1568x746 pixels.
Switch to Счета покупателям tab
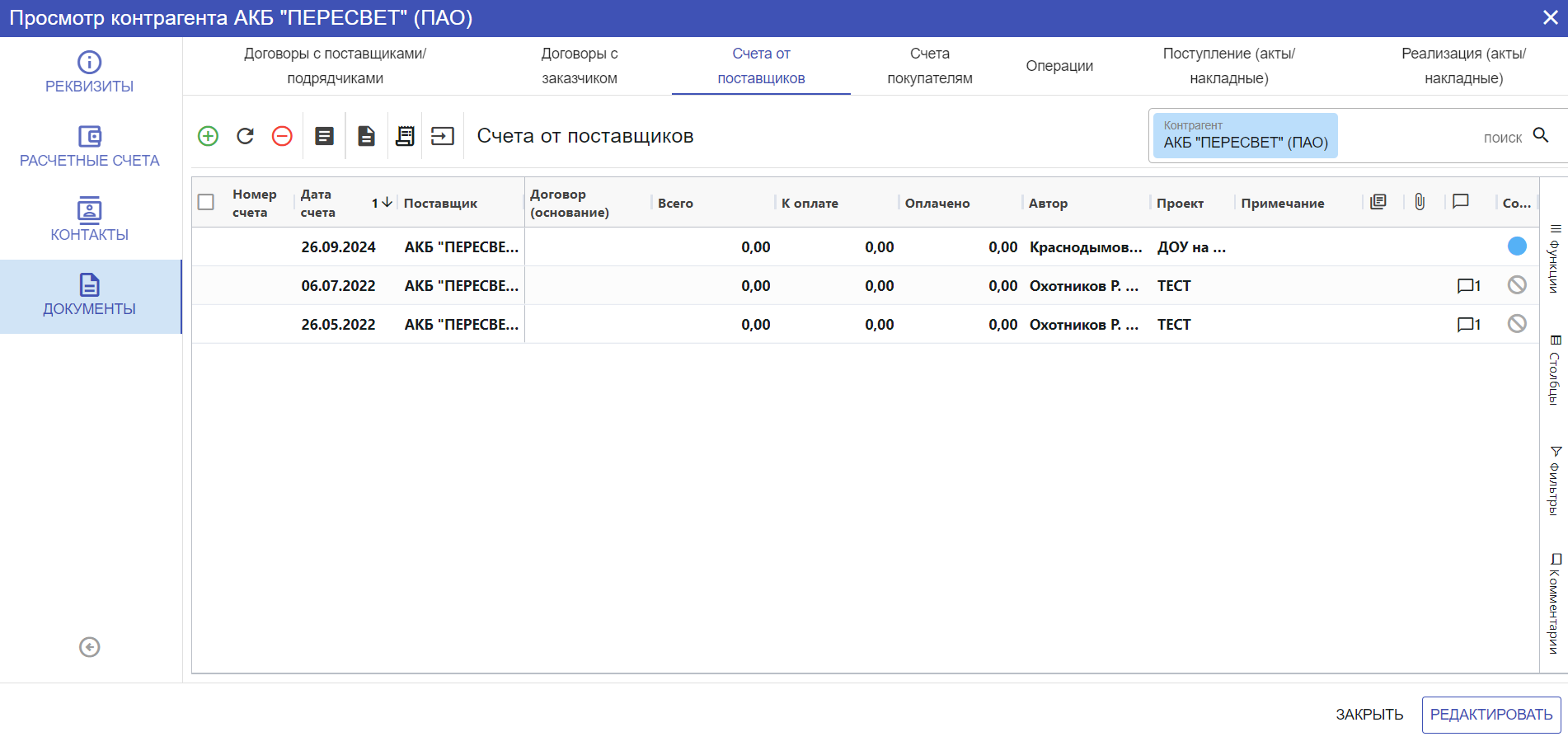tap(930, 66)
